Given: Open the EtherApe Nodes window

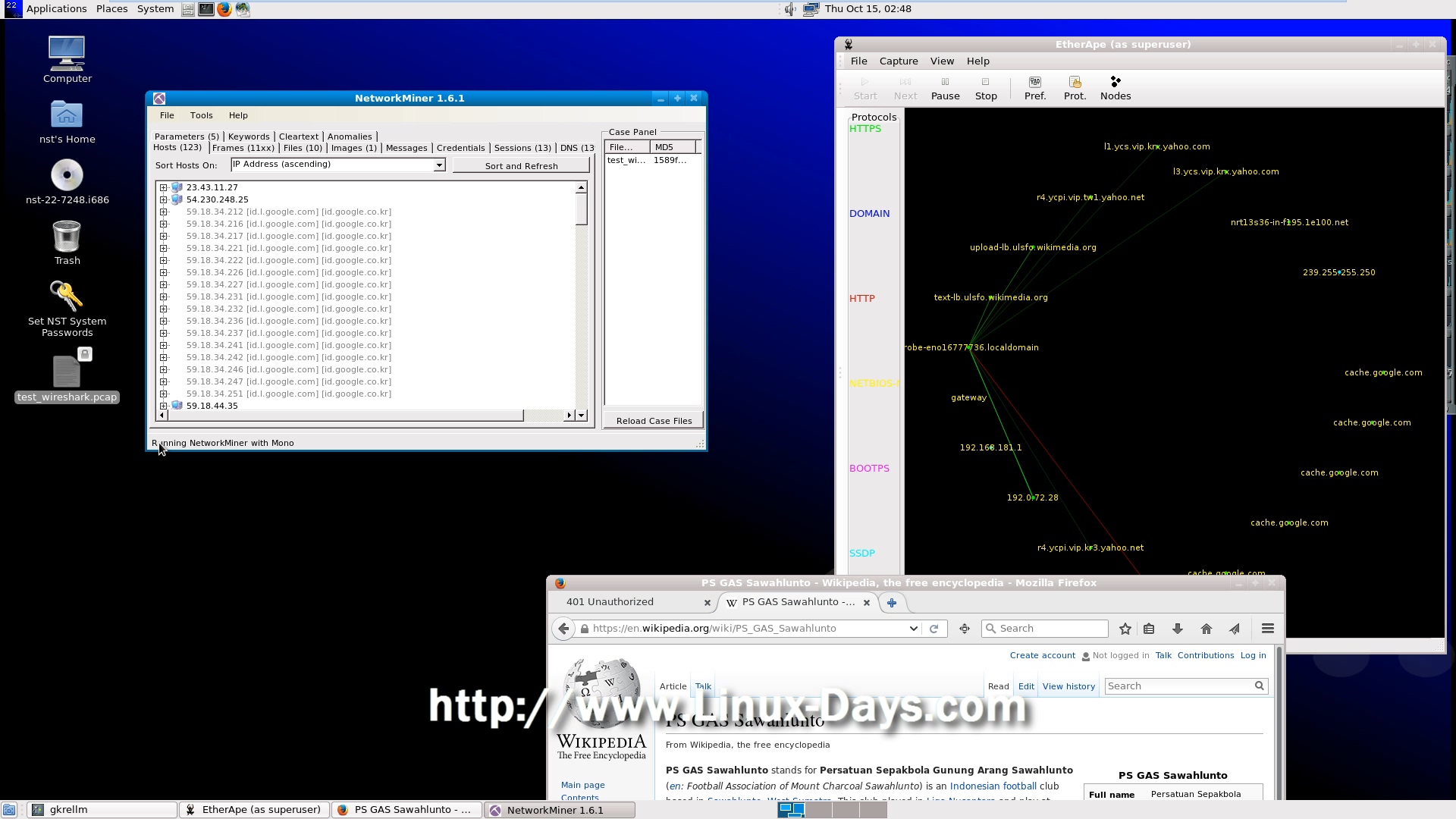Looking at the screenshot, I should [1116, 88].
